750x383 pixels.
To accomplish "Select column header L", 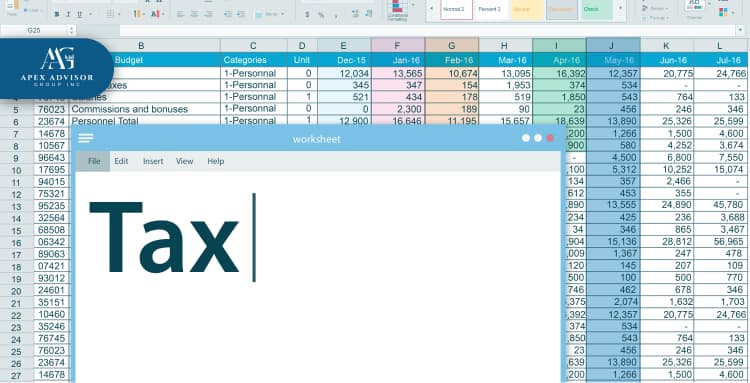I will pyautogui.click(x=719, y=45).
